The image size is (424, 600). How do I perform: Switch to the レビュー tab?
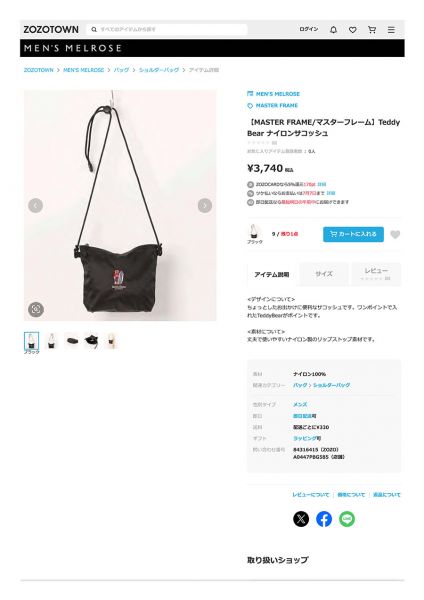coord(376,274)
